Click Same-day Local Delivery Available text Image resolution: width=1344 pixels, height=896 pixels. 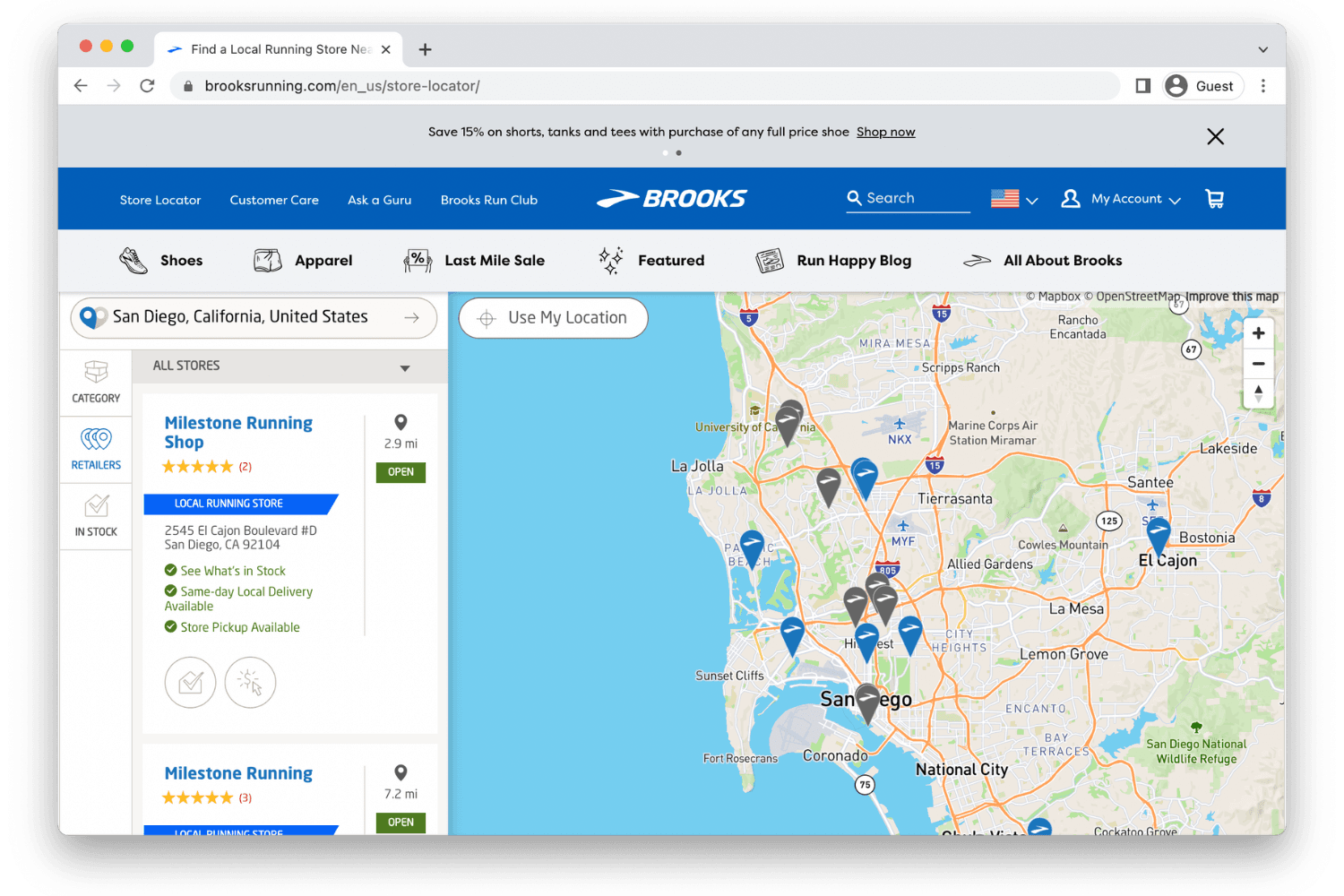click(239, 599)
